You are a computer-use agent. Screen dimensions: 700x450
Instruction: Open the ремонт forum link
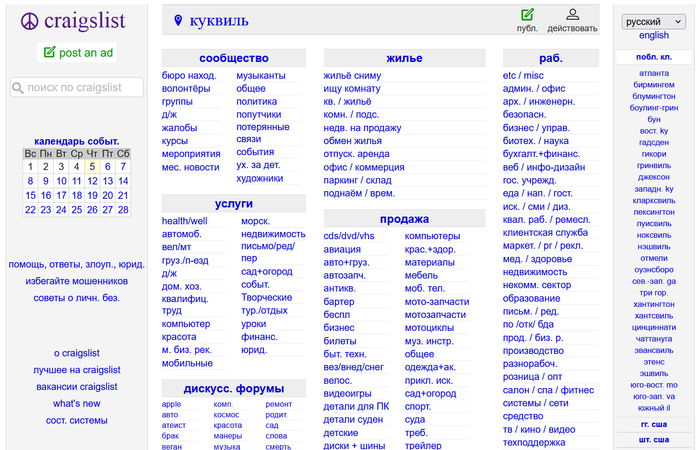279,404
